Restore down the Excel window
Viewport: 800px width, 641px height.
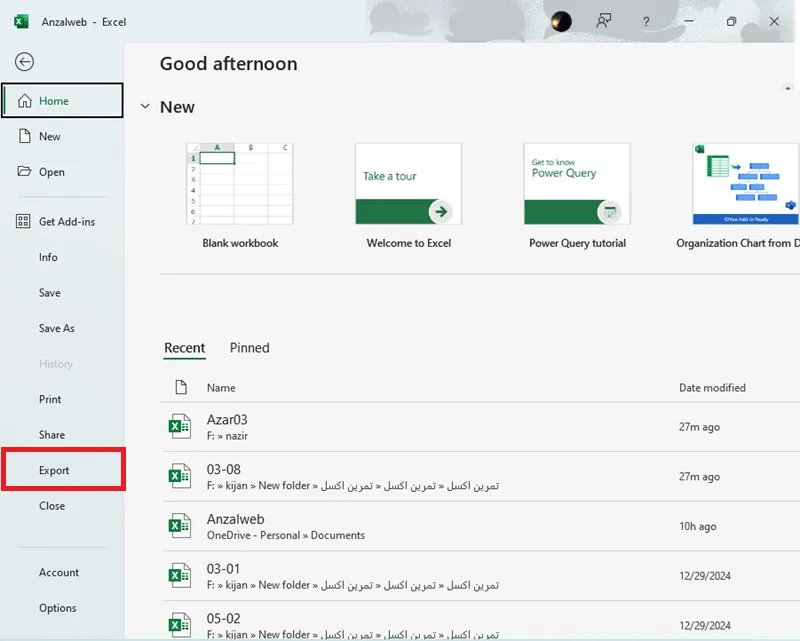[731, 21]
